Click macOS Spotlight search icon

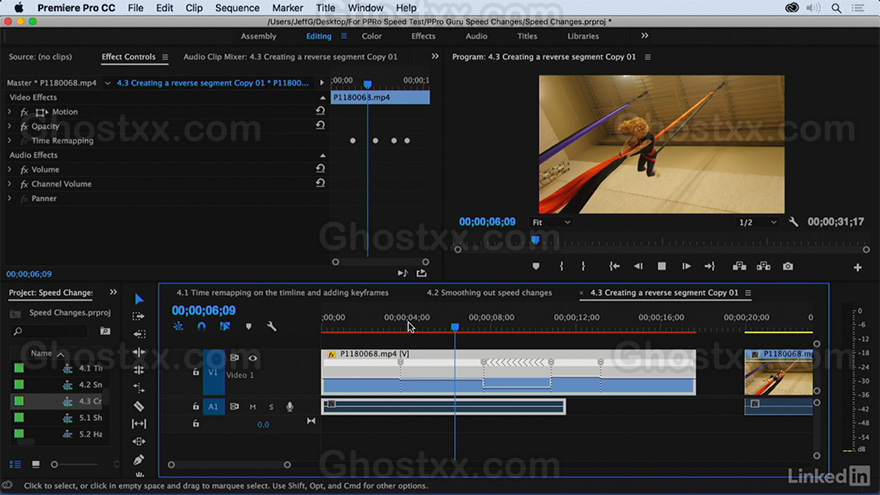click(x=836, y=8)
